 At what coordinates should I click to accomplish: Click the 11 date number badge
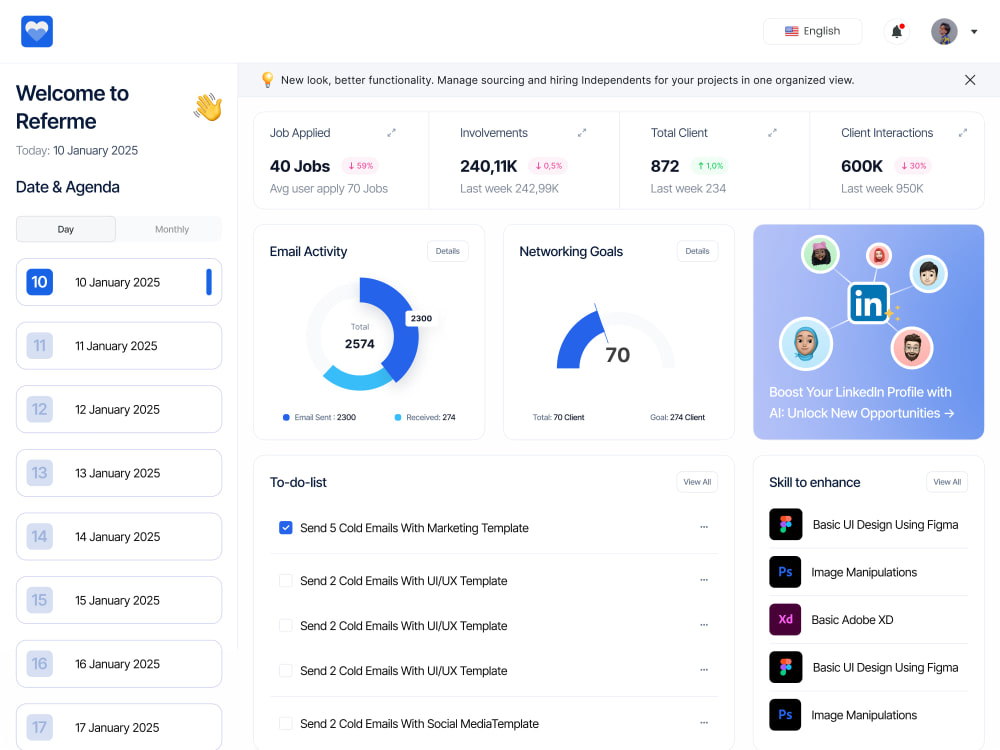pos(40,346)
